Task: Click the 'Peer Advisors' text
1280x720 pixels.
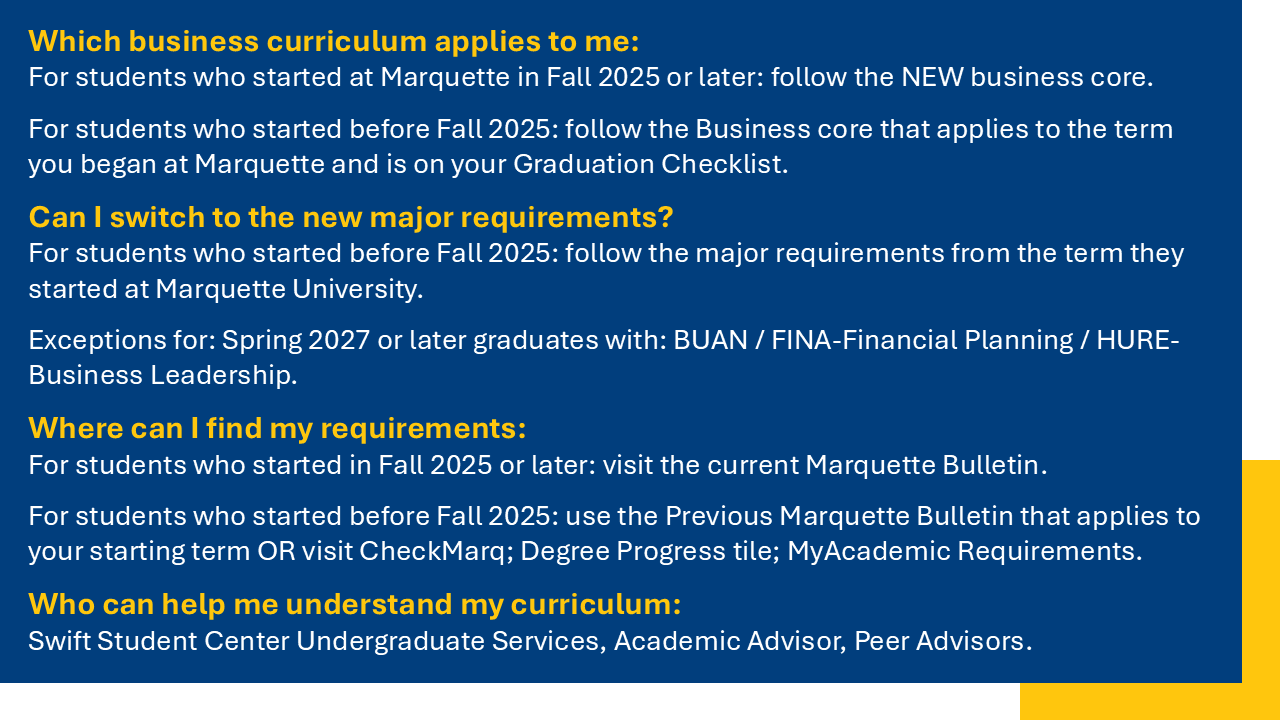Action: [941, 641]
